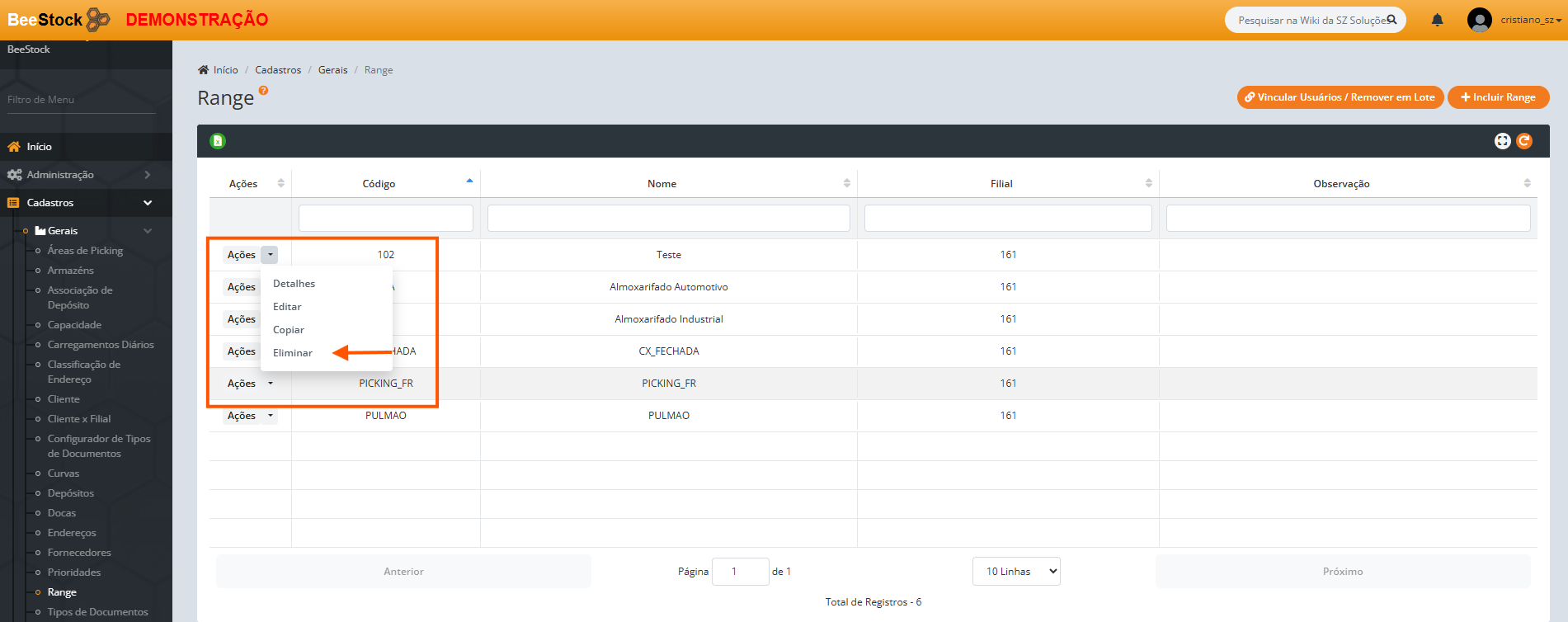Choose Editar in the Ações menu
This screenshot has height=622, width=1568.
point(287,307)
